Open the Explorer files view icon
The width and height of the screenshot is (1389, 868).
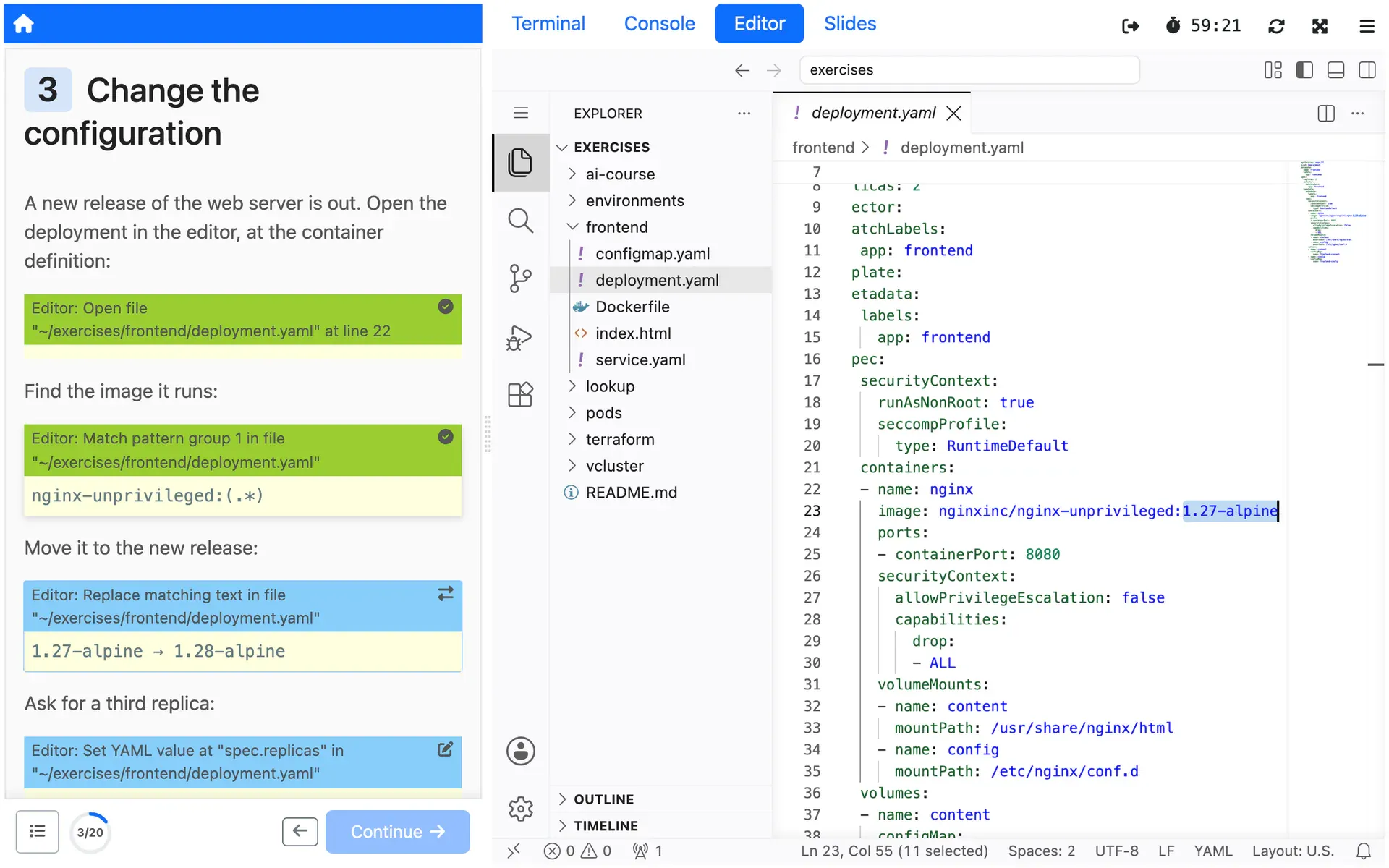pyautogui.click(x=520, y=162)
